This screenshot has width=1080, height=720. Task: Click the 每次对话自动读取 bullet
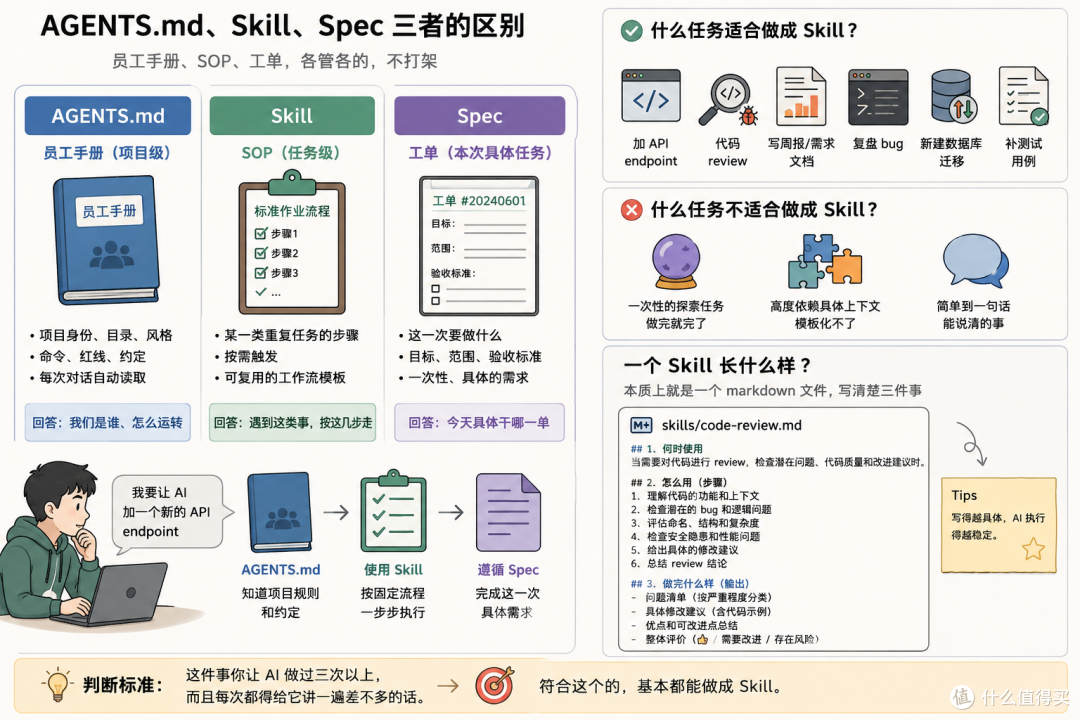click(x=87, y=378)
